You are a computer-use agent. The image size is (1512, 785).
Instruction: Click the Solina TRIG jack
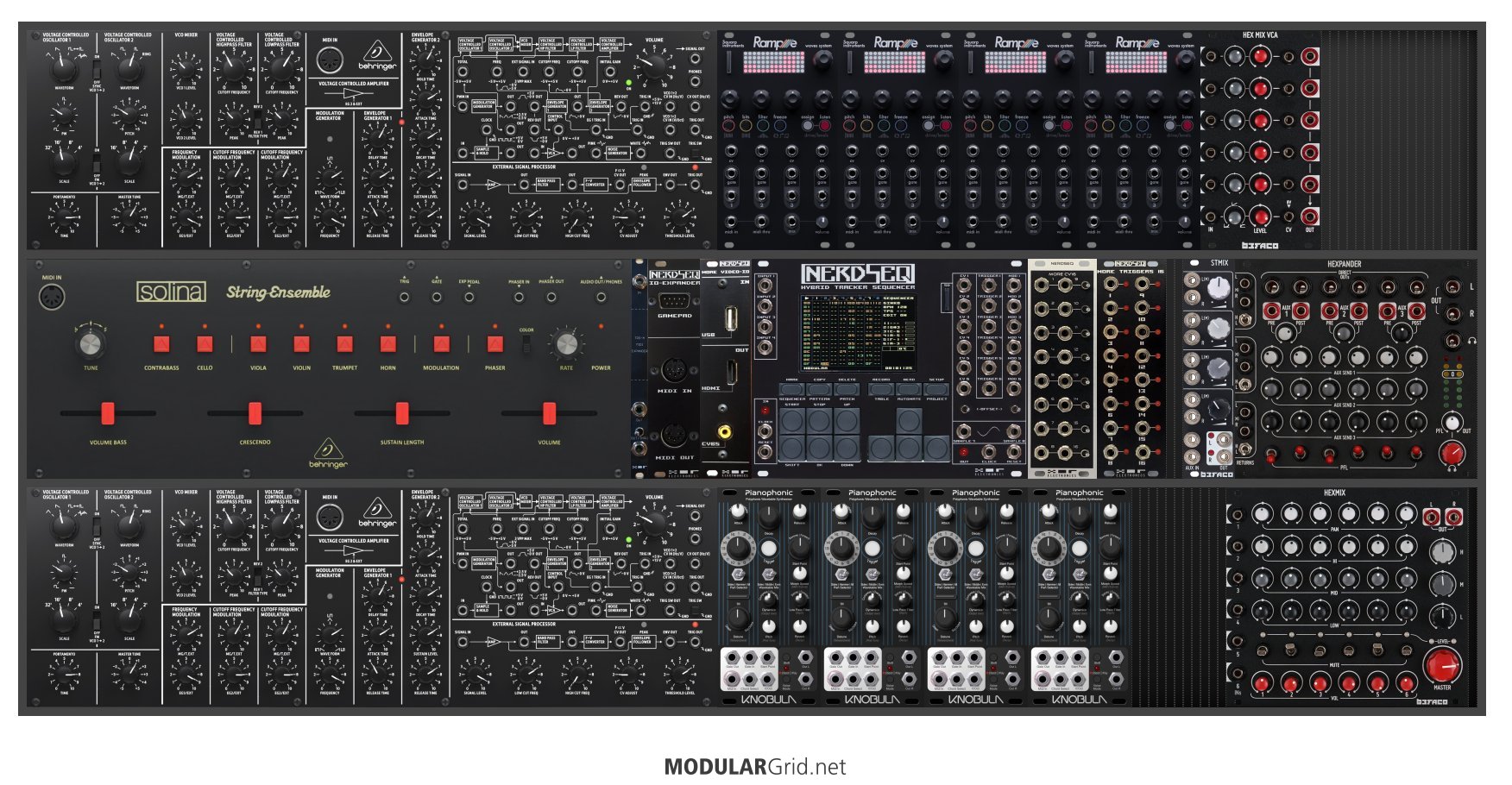point(405,297)
